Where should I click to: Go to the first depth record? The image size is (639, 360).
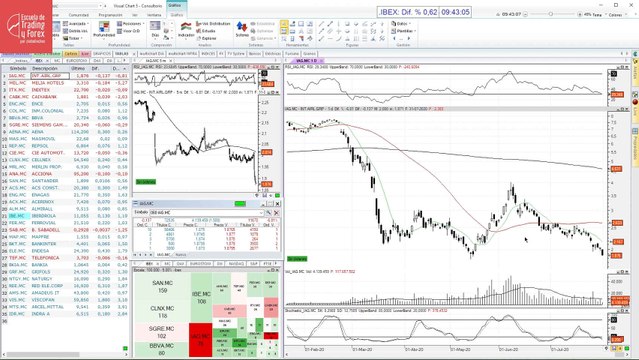[136, 254]
